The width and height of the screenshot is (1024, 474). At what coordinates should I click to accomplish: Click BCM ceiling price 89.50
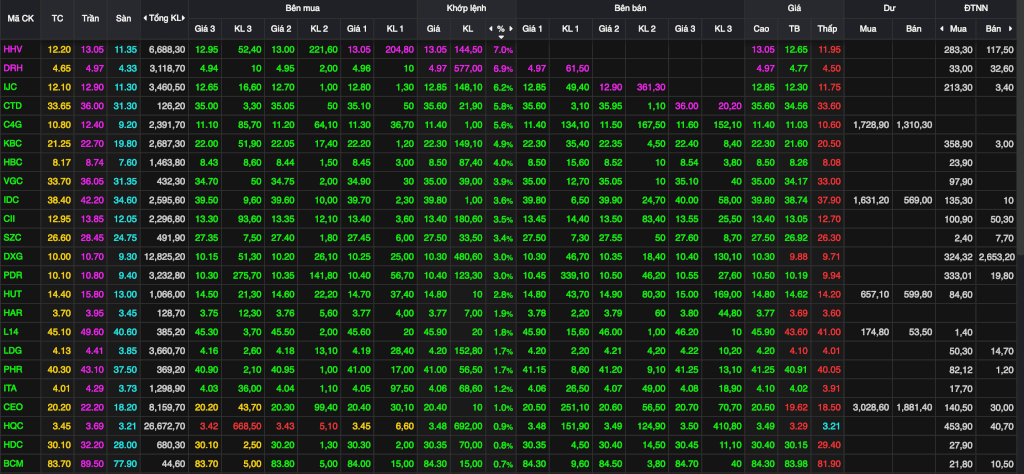(93, 462)
